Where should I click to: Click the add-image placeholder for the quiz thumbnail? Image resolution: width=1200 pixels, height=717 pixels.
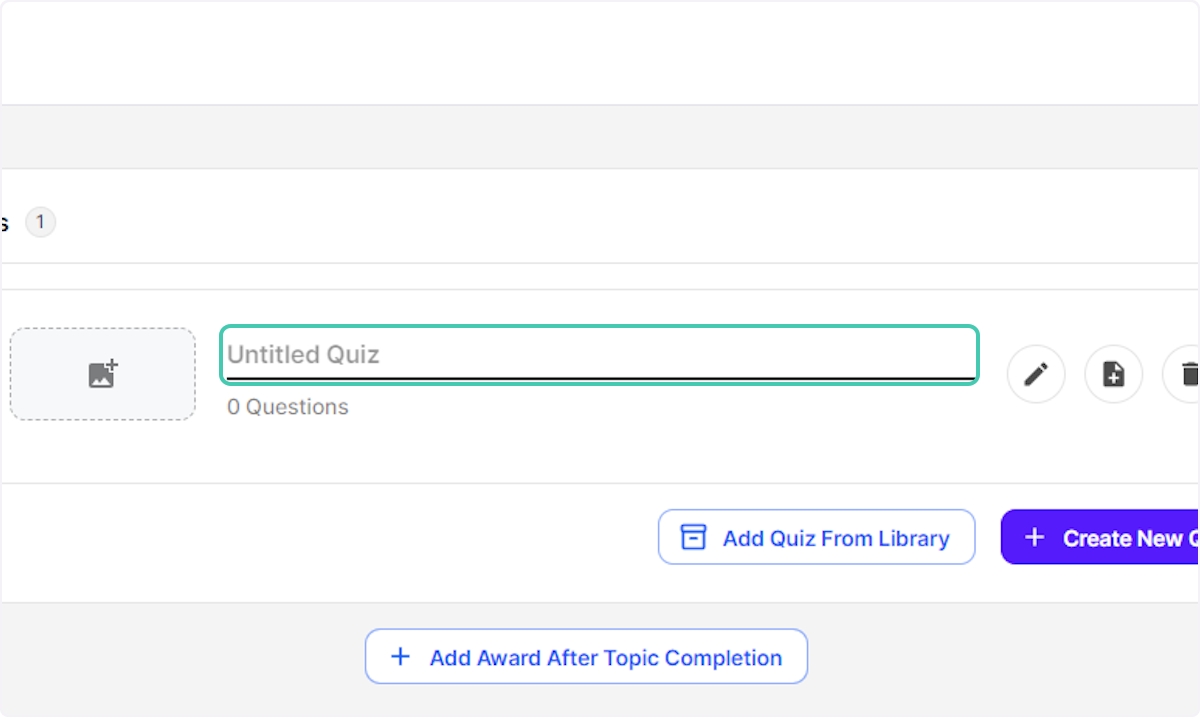pos(102,373)
